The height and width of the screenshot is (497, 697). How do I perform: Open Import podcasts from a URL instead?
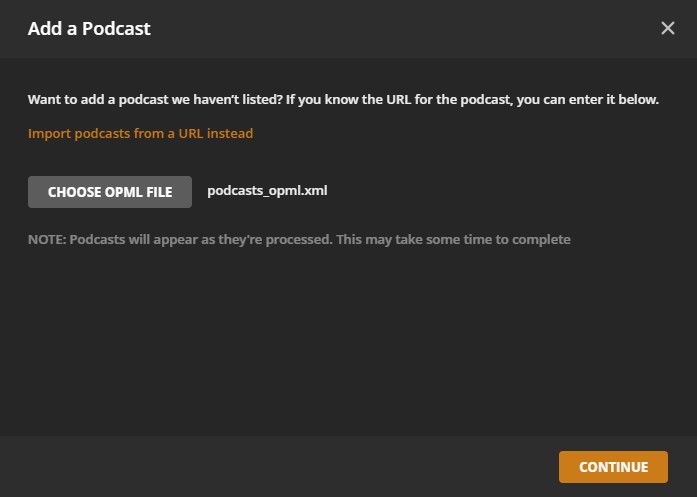(140, 133)
